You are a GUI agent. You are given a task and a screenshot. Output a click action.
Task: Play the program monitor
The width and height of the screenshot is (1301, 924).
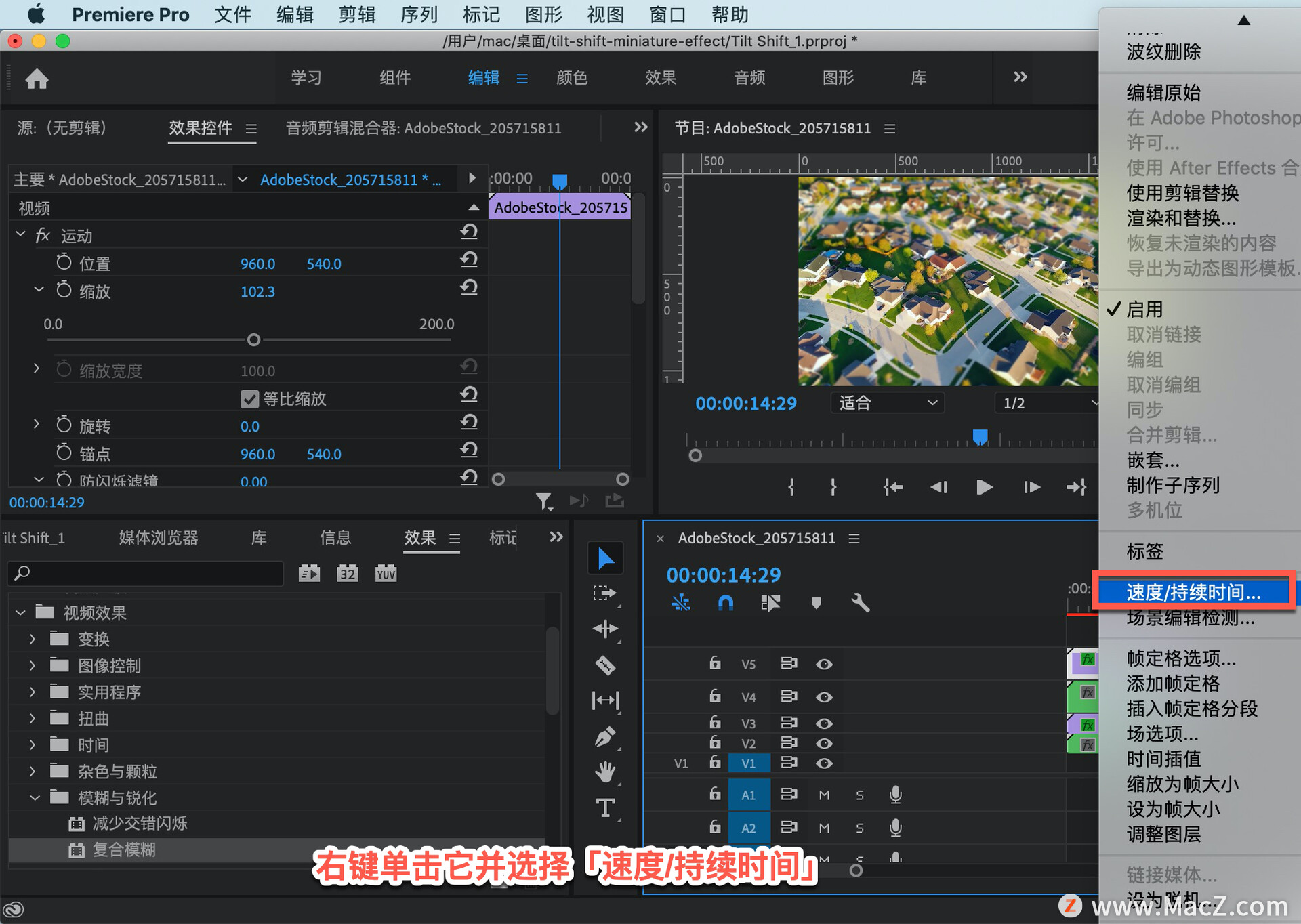click(985, 487)
